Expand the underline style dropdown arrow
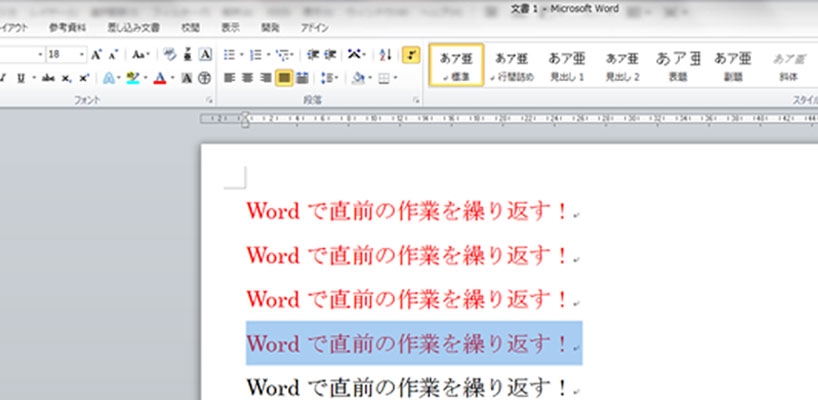Viewport: 818px width, 400px height. 34,78
